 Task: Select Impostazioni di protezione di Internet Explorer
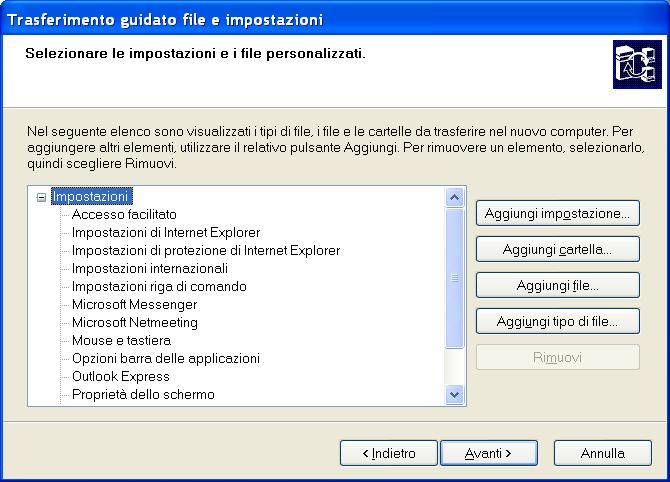pos(206,251)
